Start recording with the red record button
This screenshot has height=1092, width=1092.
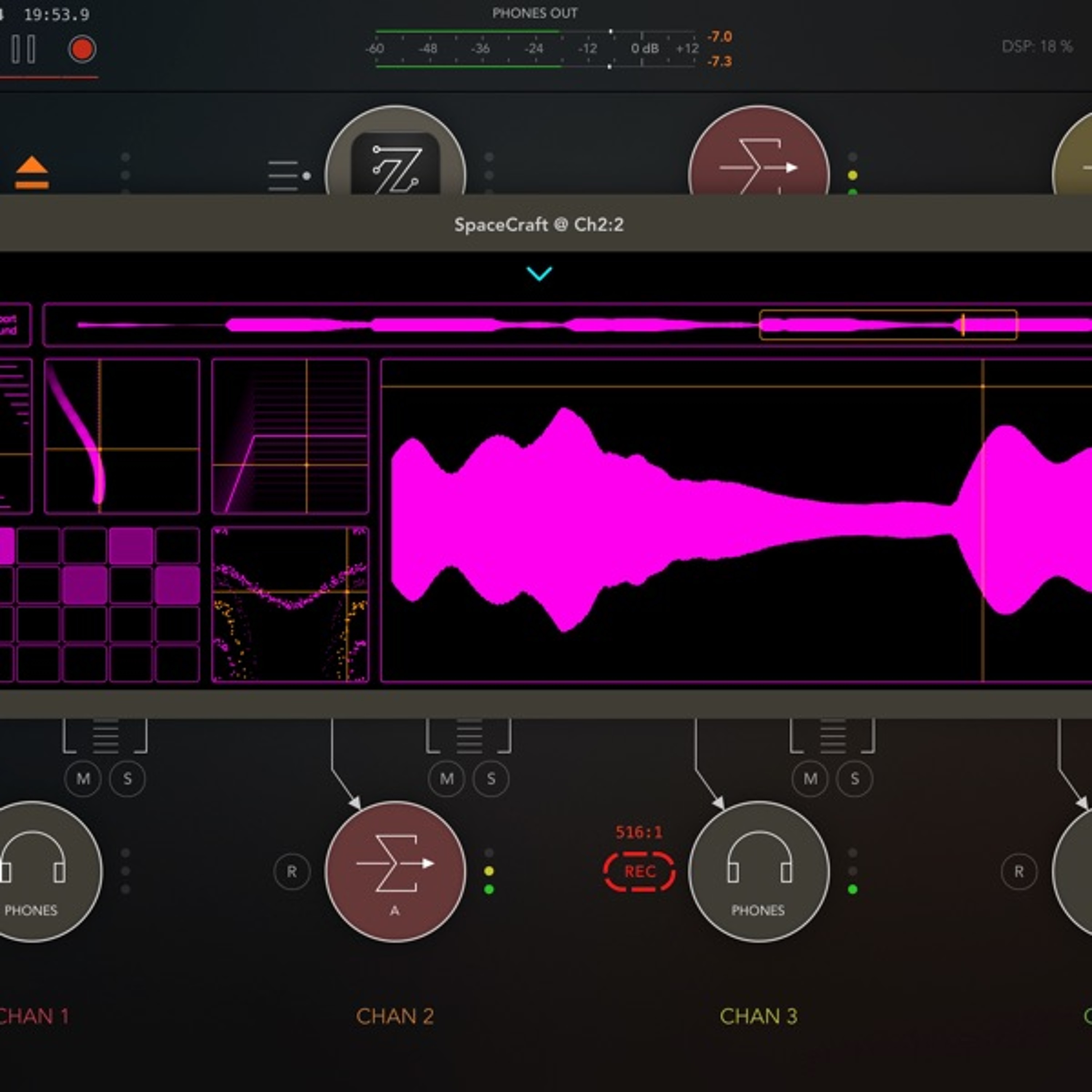click(83, 49)
